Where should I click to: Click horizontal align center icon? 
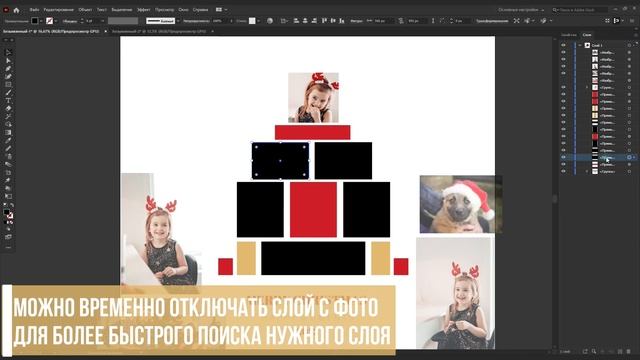click(305, 21)
